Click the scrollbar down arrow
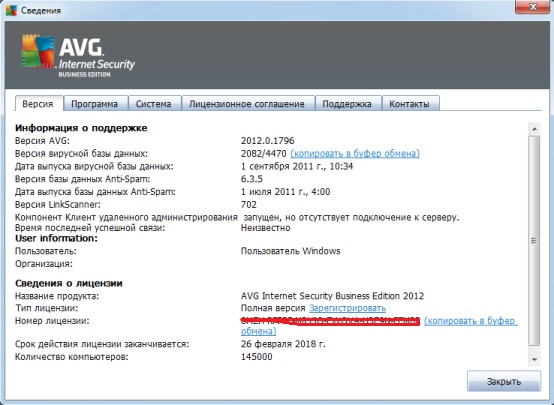Screen dimensions: 554x405 (x=534, y=359)
